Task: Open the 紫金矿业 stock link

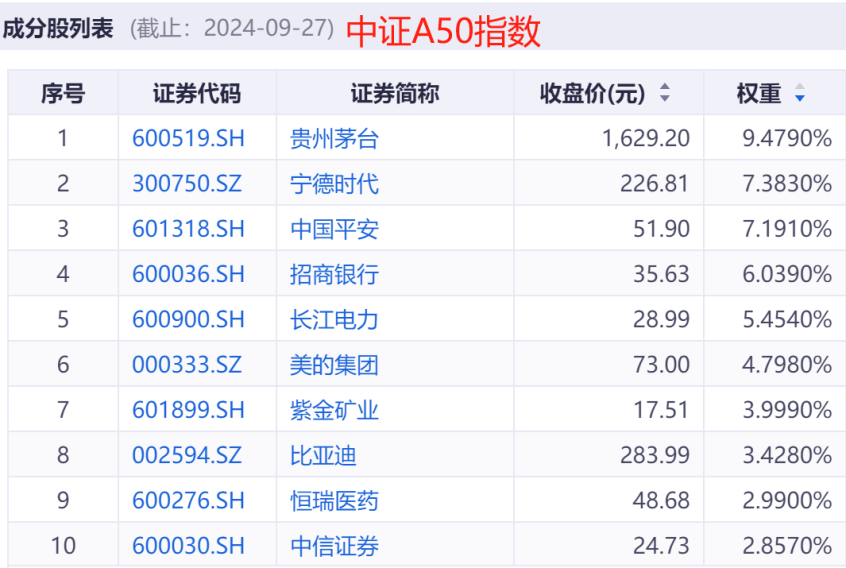Action: coord(334,410)
